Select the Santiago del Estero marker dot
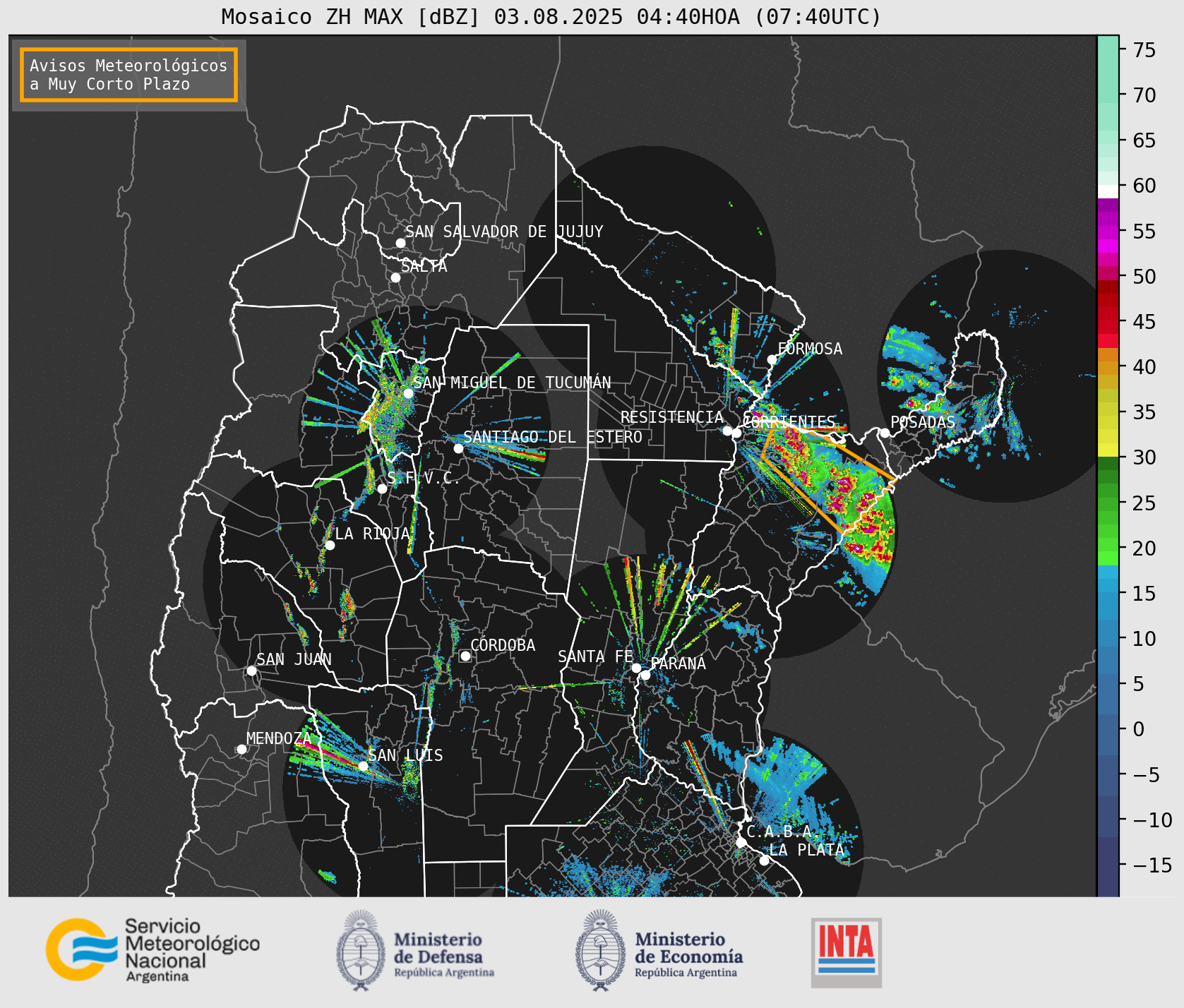Screen dimensions: 1184x1008 458,448
